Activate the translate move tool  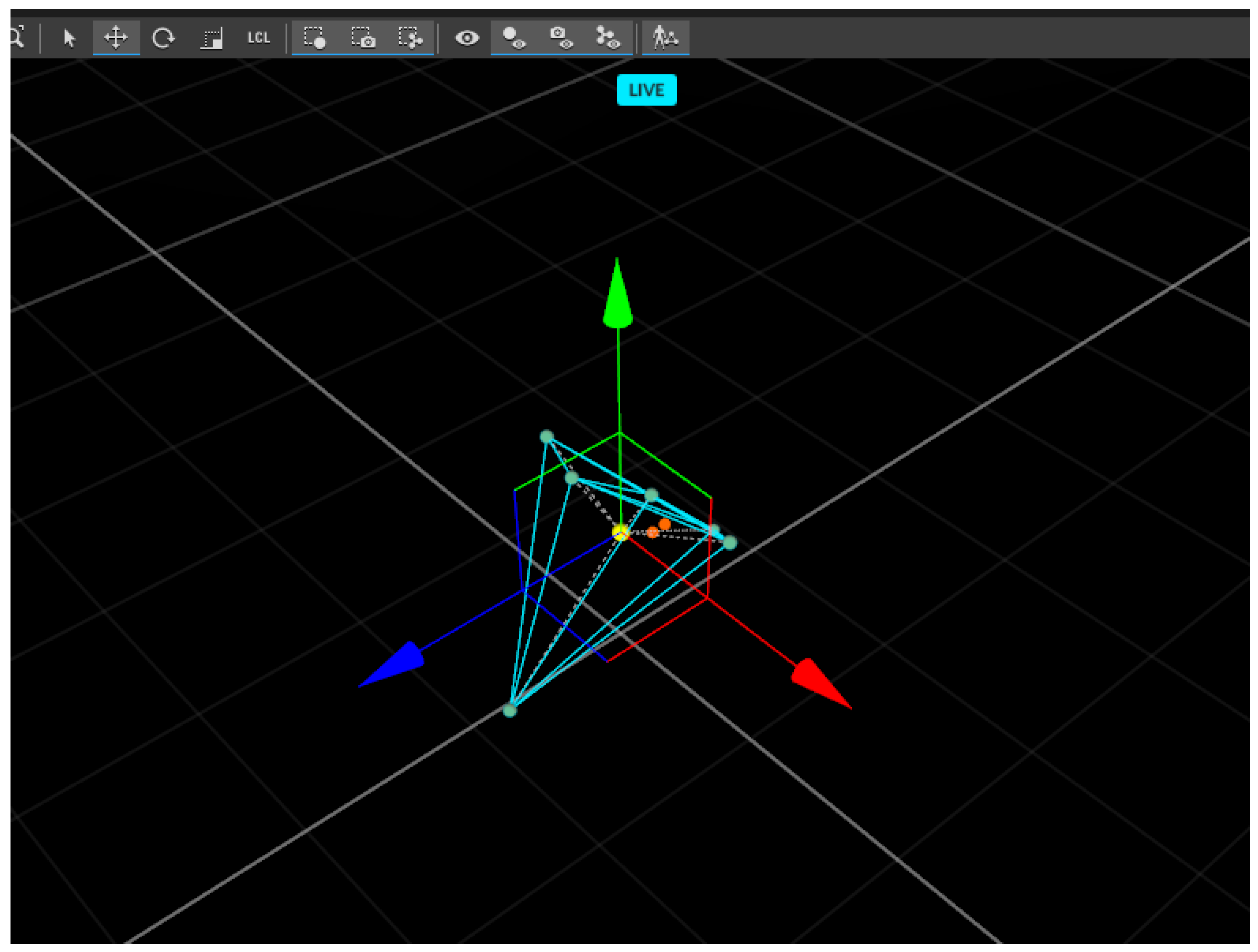coord(116,38)
